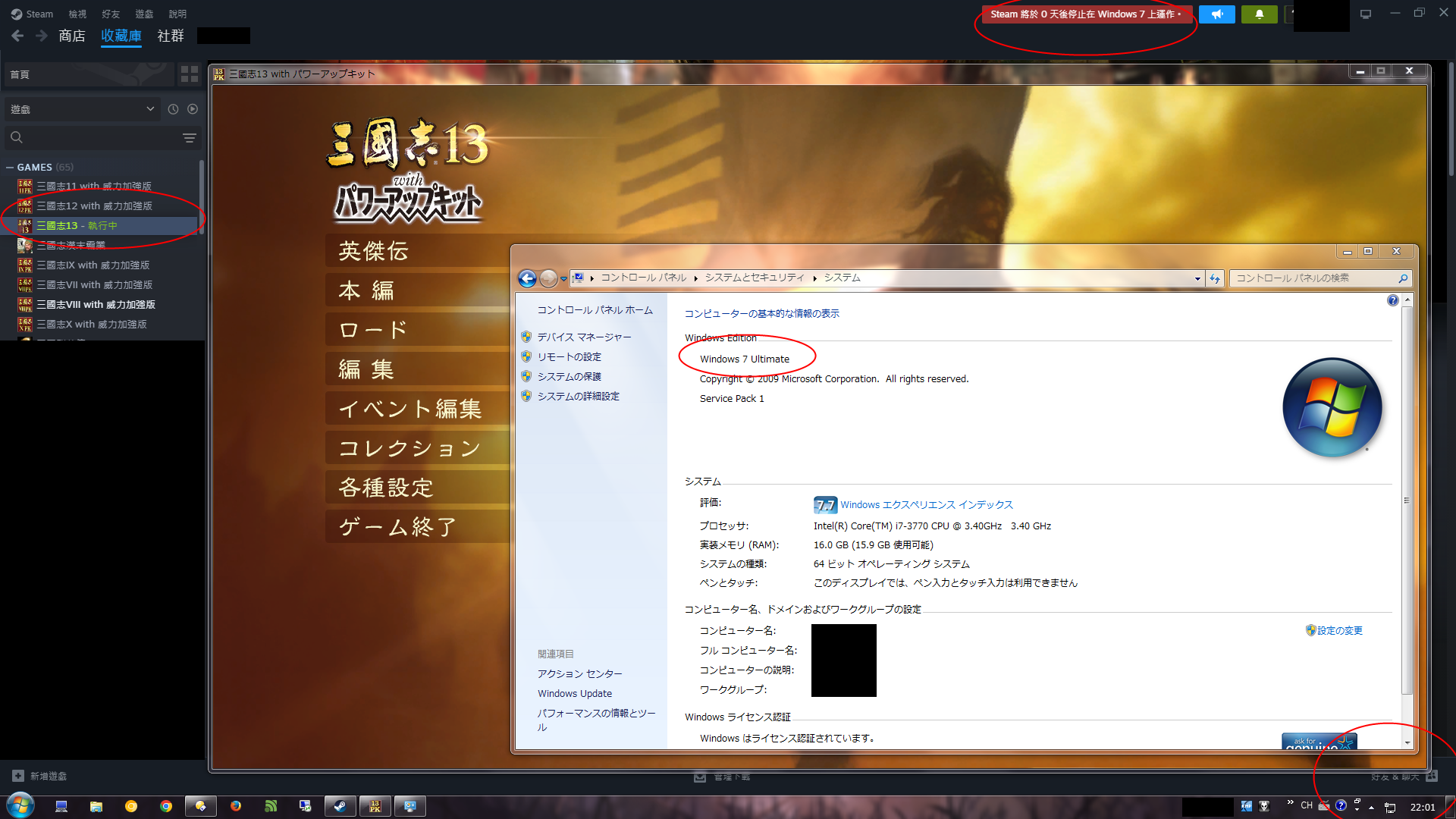The width and height of the screenshot is (1456, 819).
Task: Select ゲーム終了 in game menu
Action: click(418, 526)
